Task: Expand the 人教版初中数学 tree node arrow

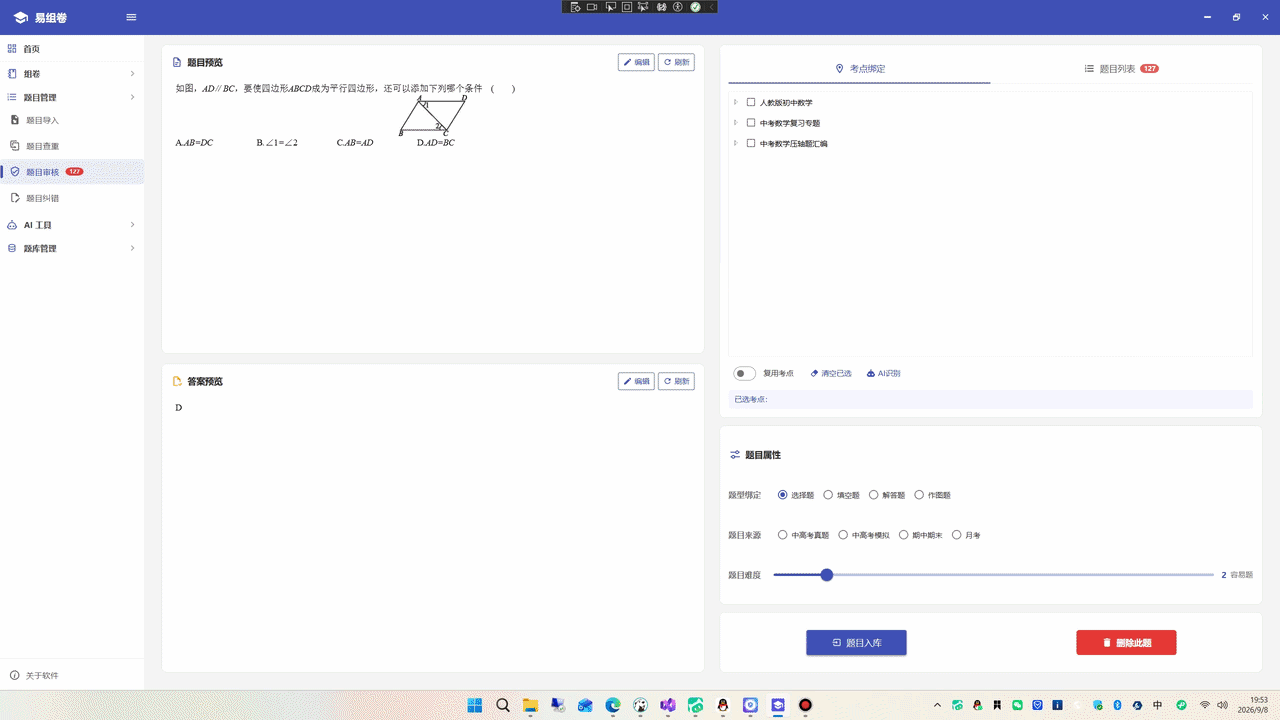Action: (x=736, y=102)
